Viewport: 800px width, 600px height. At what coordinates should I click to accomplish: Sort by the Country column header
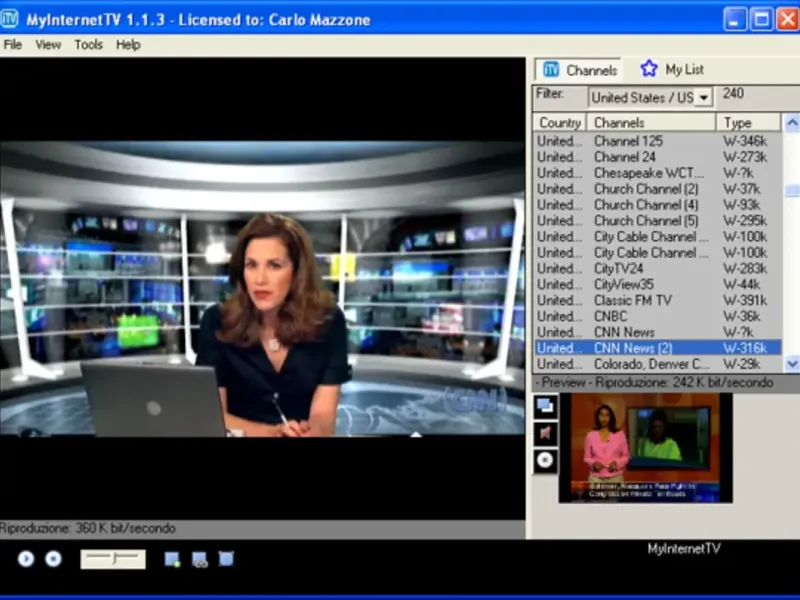click(560, 123)
